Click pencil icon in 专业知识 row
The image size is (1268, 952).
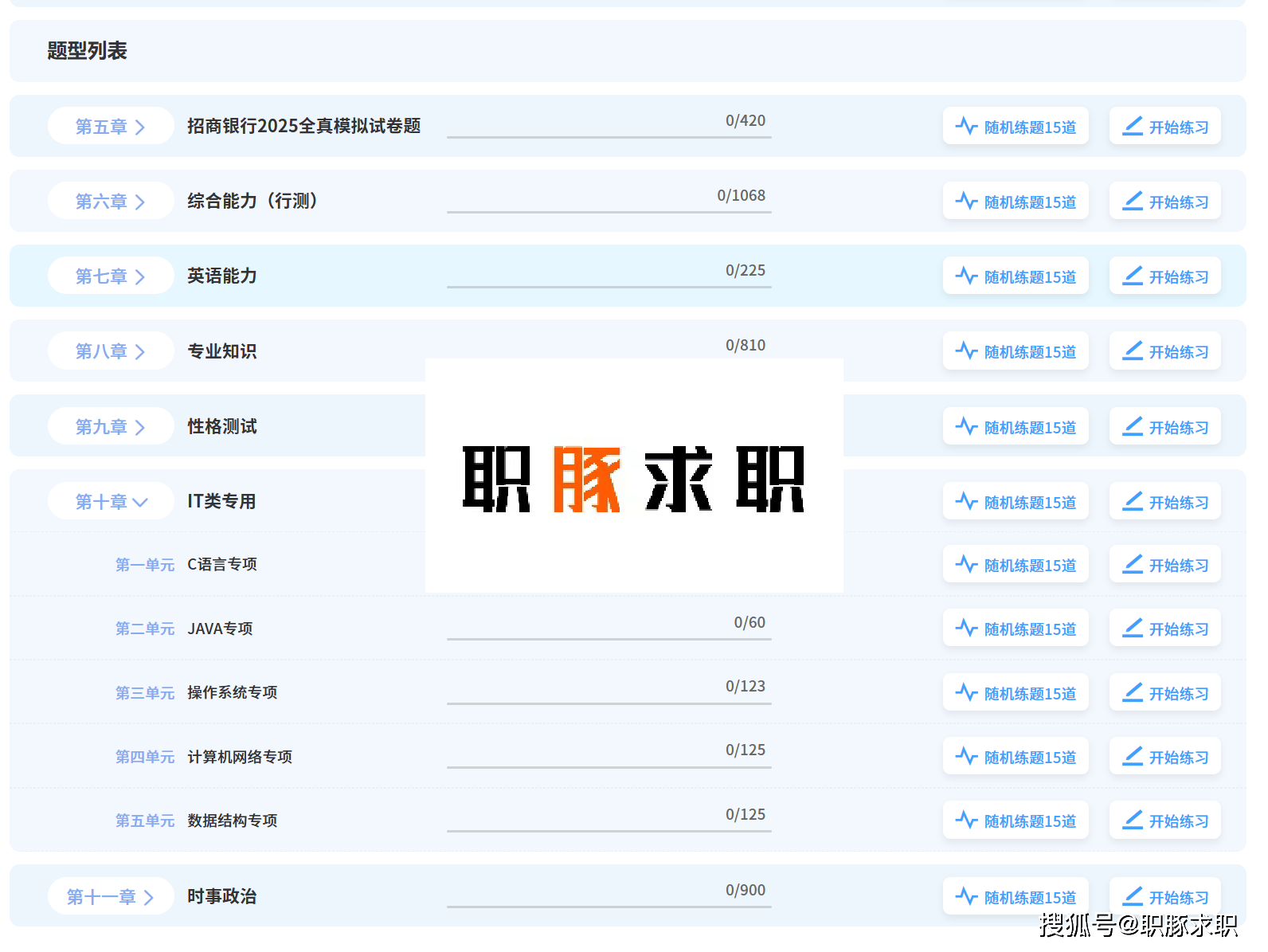[x=1133, y=351]
